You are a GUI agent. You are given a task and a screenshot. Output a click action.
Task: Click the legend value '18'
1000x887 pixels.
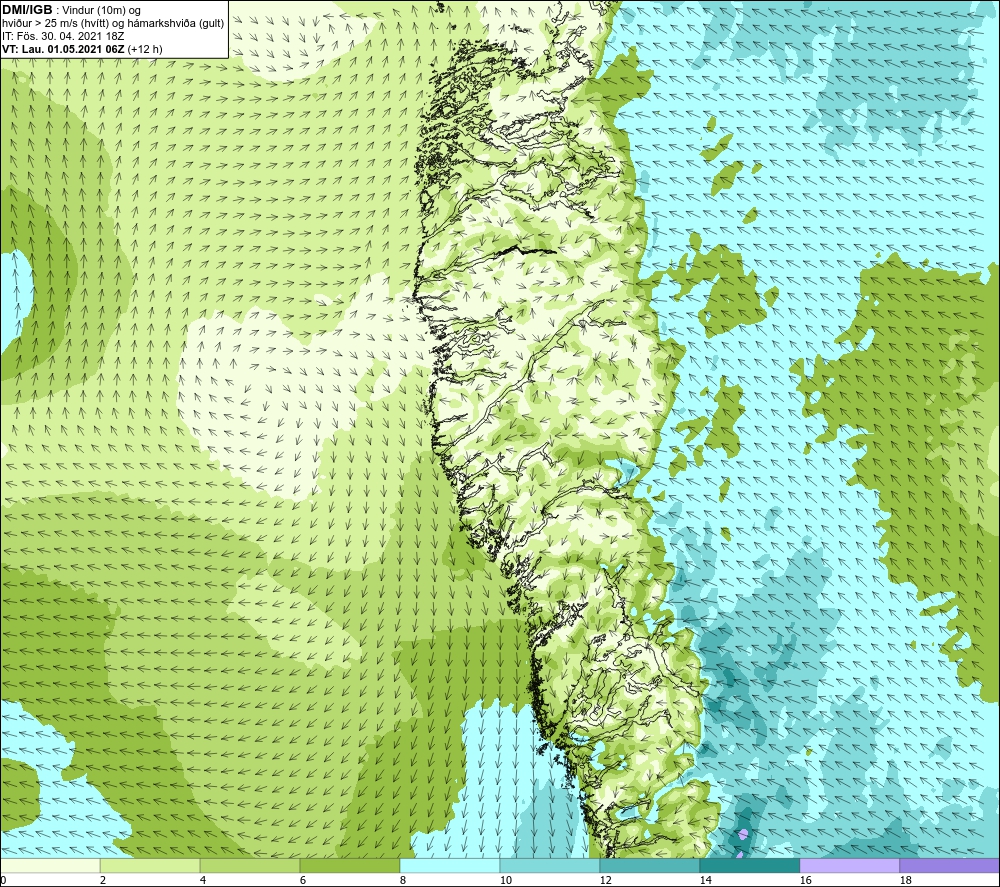[905, 880]
